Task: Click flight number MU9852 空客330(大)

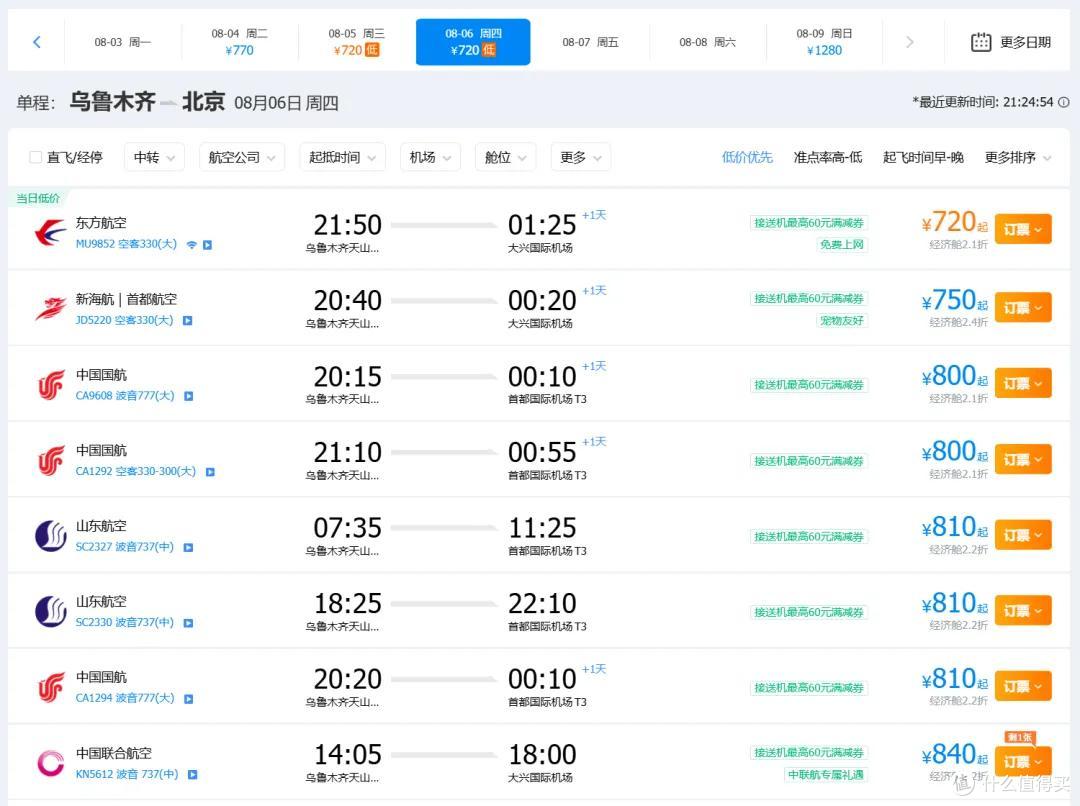Action: 126,244
